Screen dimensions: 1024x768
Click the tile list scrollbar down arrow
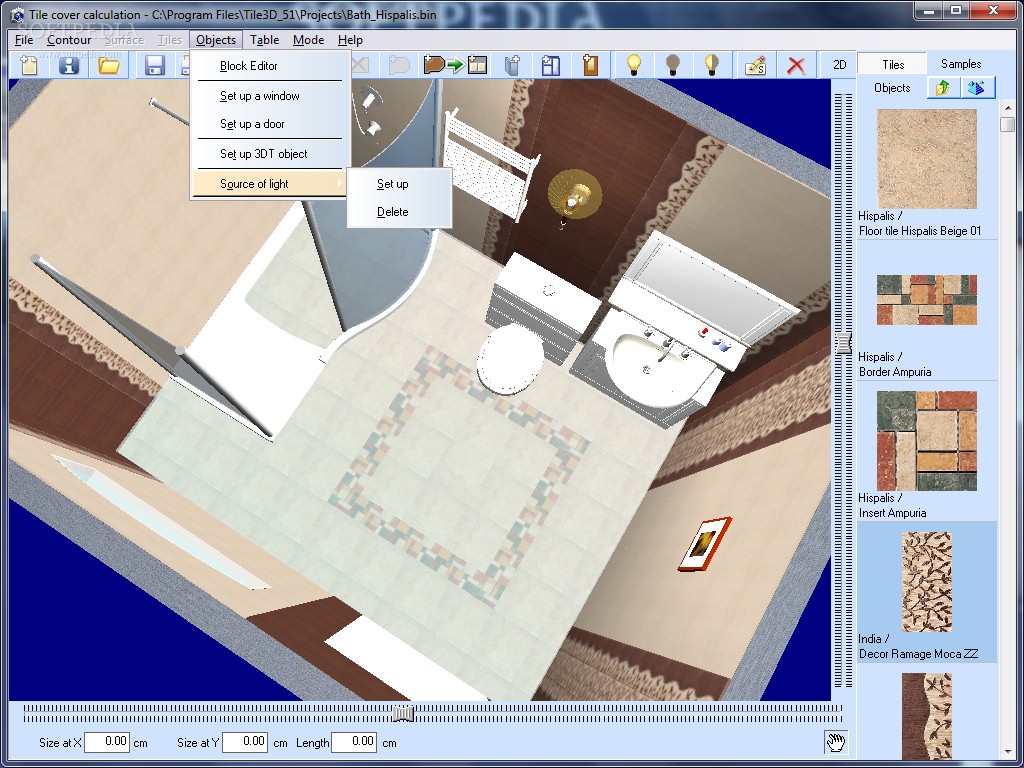pos(1006,752)
